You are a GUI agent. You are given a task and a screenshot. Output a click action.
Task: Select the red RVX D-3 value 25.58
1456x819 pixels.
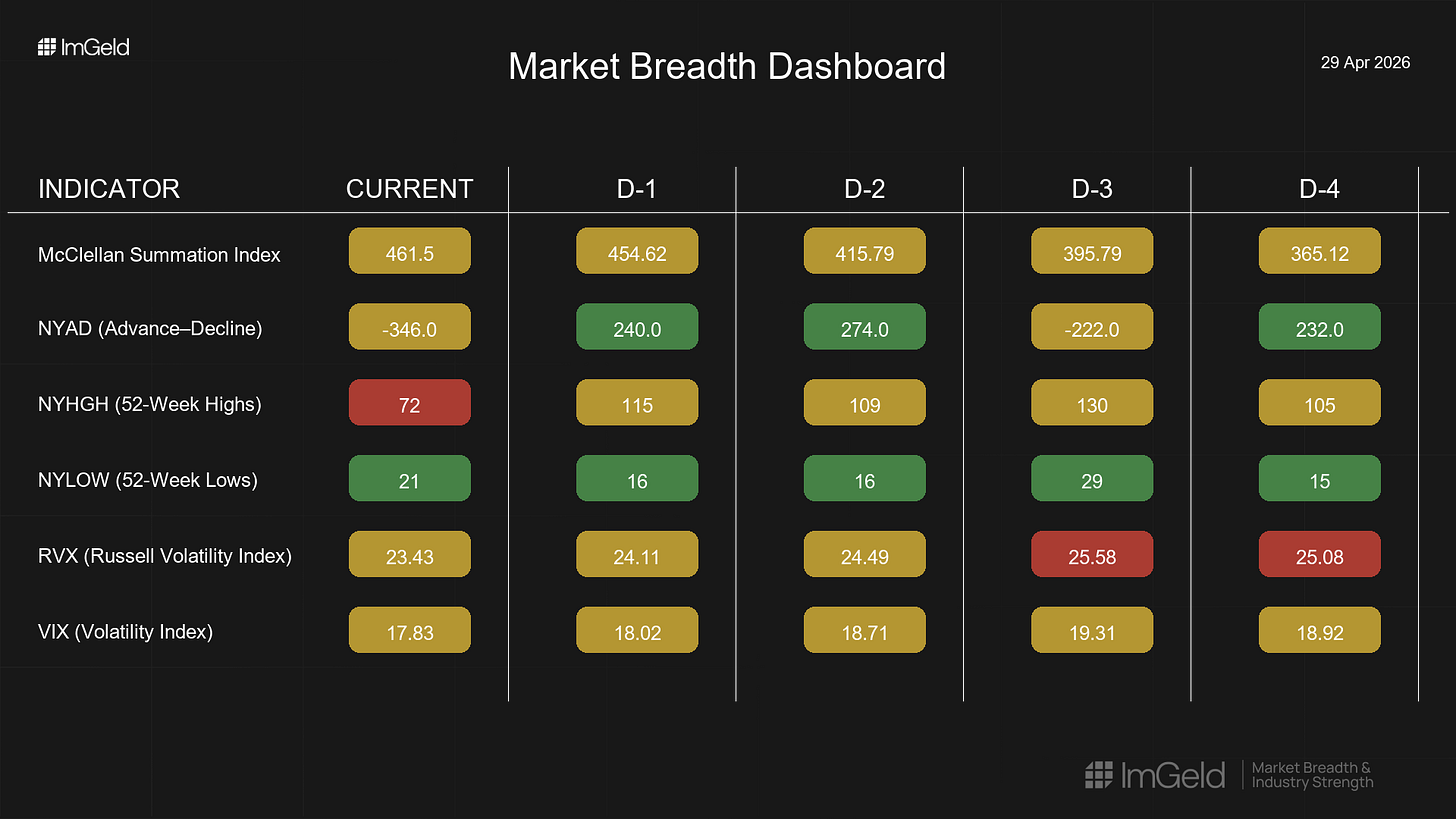(1092, 554)
